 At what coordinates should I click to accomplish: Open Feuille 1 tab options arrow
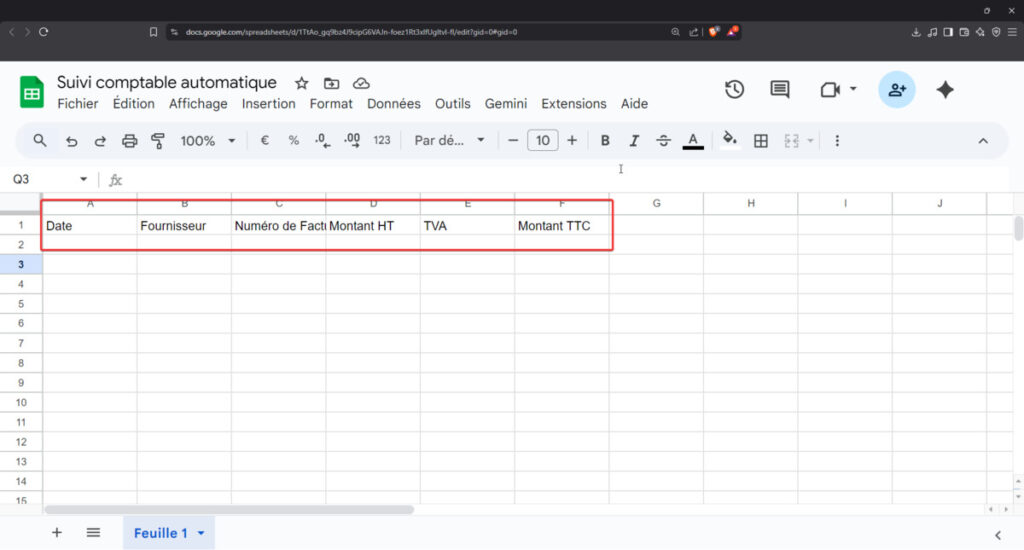point(201,533)
